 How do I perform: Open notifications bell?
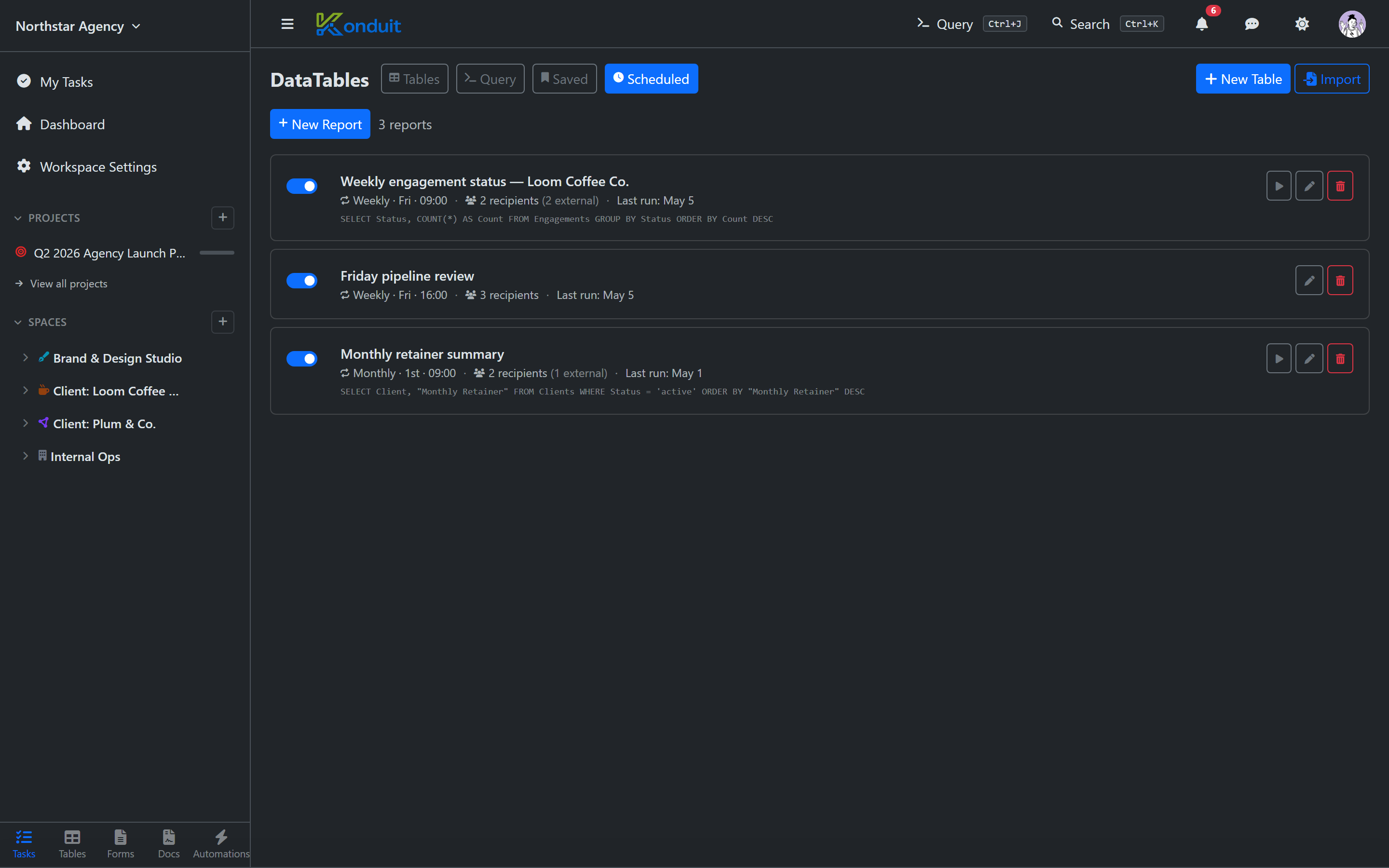coord(1201,24)
